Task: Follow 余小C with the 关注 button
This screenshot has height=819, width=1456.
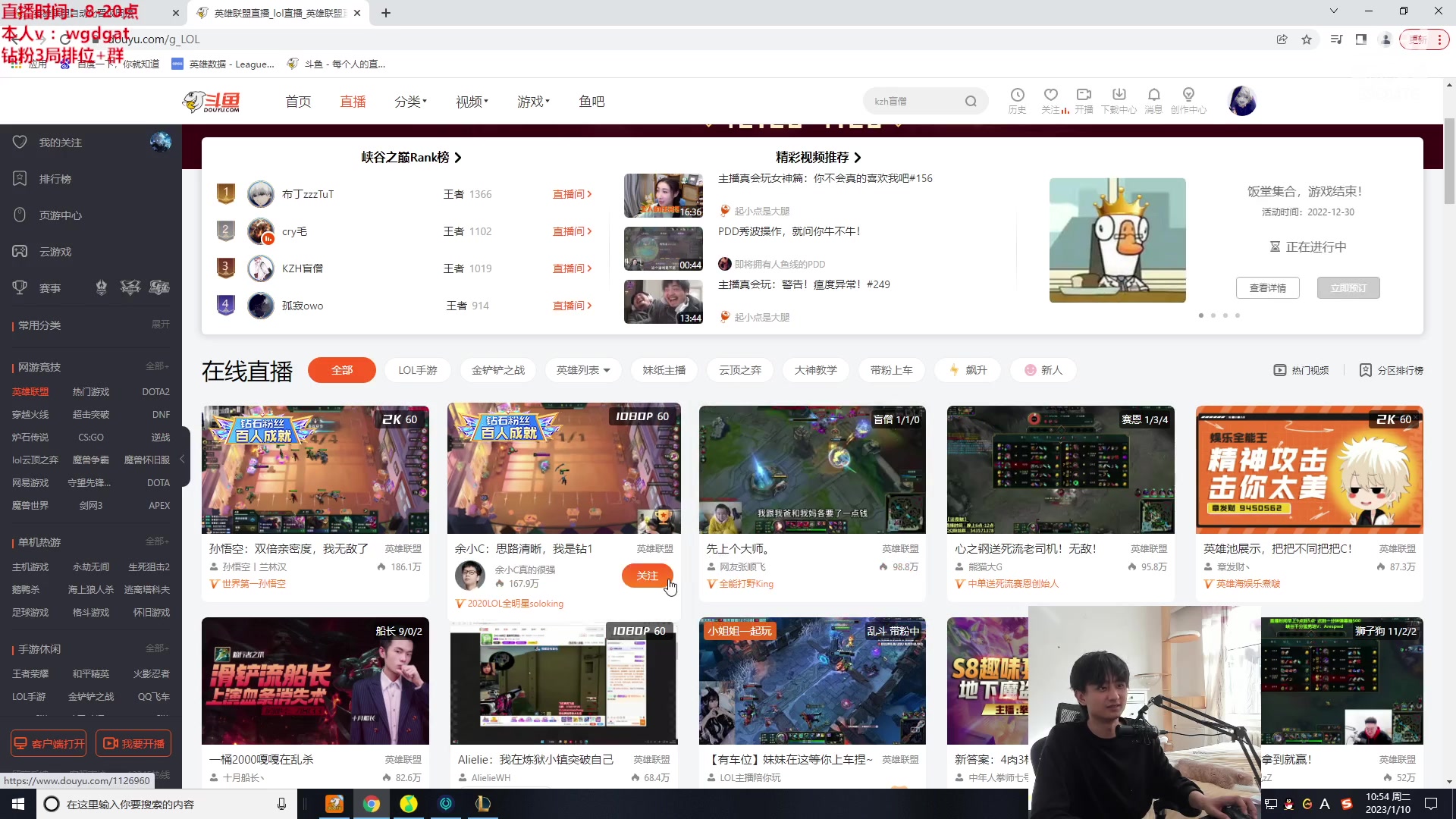Action: tap(647, 576)
